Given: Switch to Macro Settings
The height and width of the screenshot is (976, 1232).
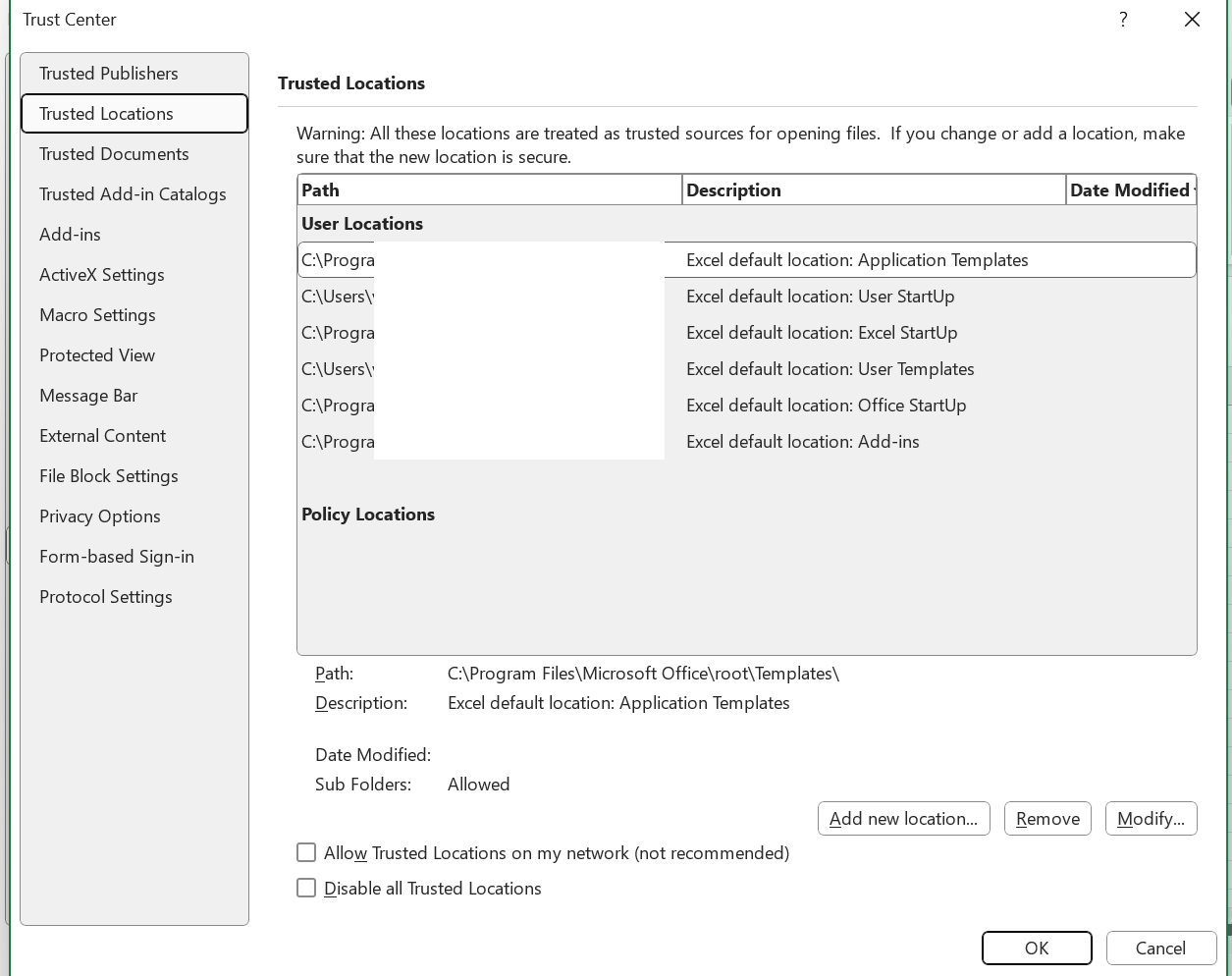Looking at the screenshot, I should (x=134, y=315).
